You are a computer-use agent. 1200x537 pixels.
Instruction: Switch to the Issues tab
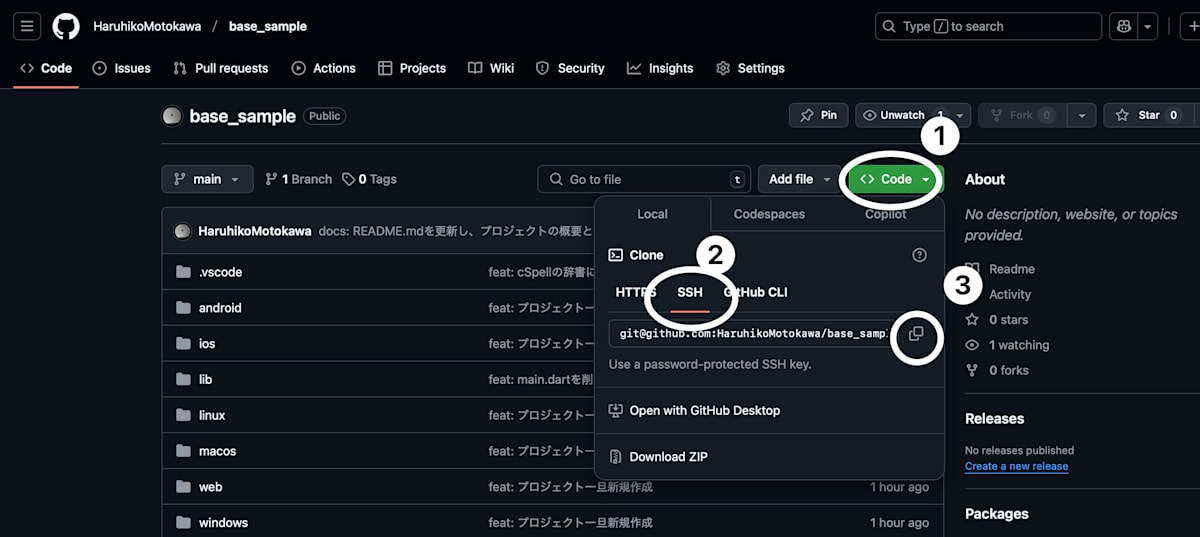coord(121,68)
